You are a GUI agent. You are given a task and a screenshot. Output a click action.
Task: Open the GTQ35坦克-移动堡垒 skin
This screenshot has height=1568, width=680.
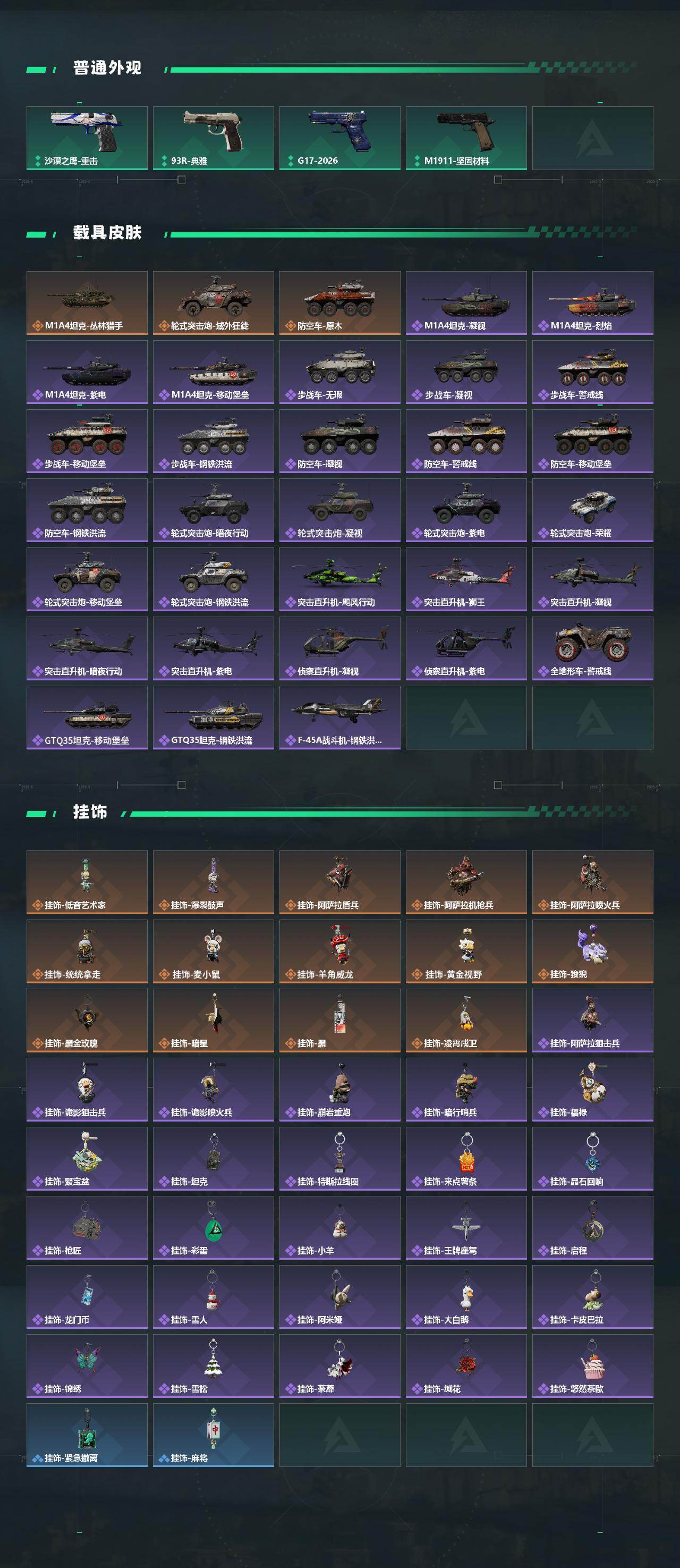coord(87,718)
